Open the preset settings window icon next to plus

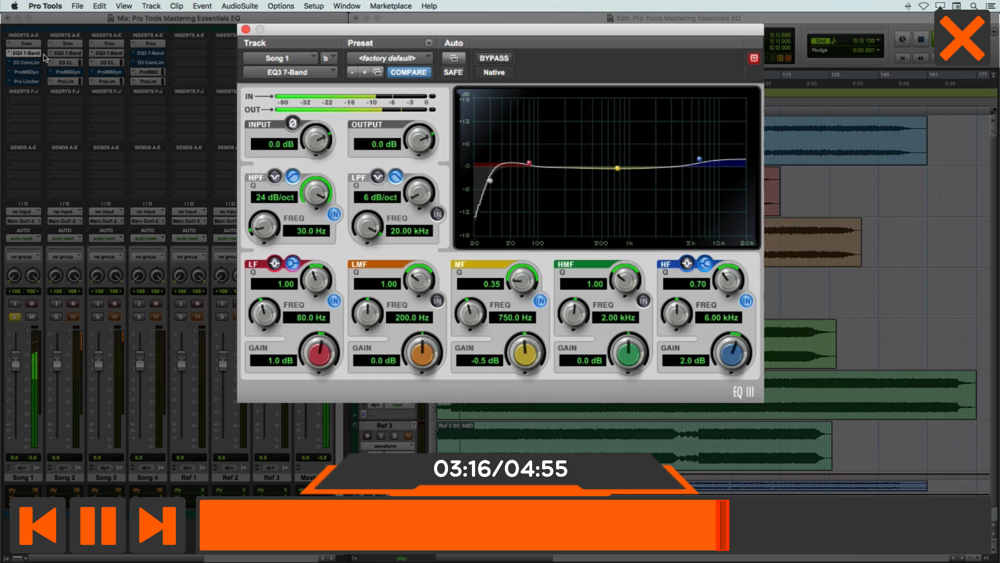[378, 73]
